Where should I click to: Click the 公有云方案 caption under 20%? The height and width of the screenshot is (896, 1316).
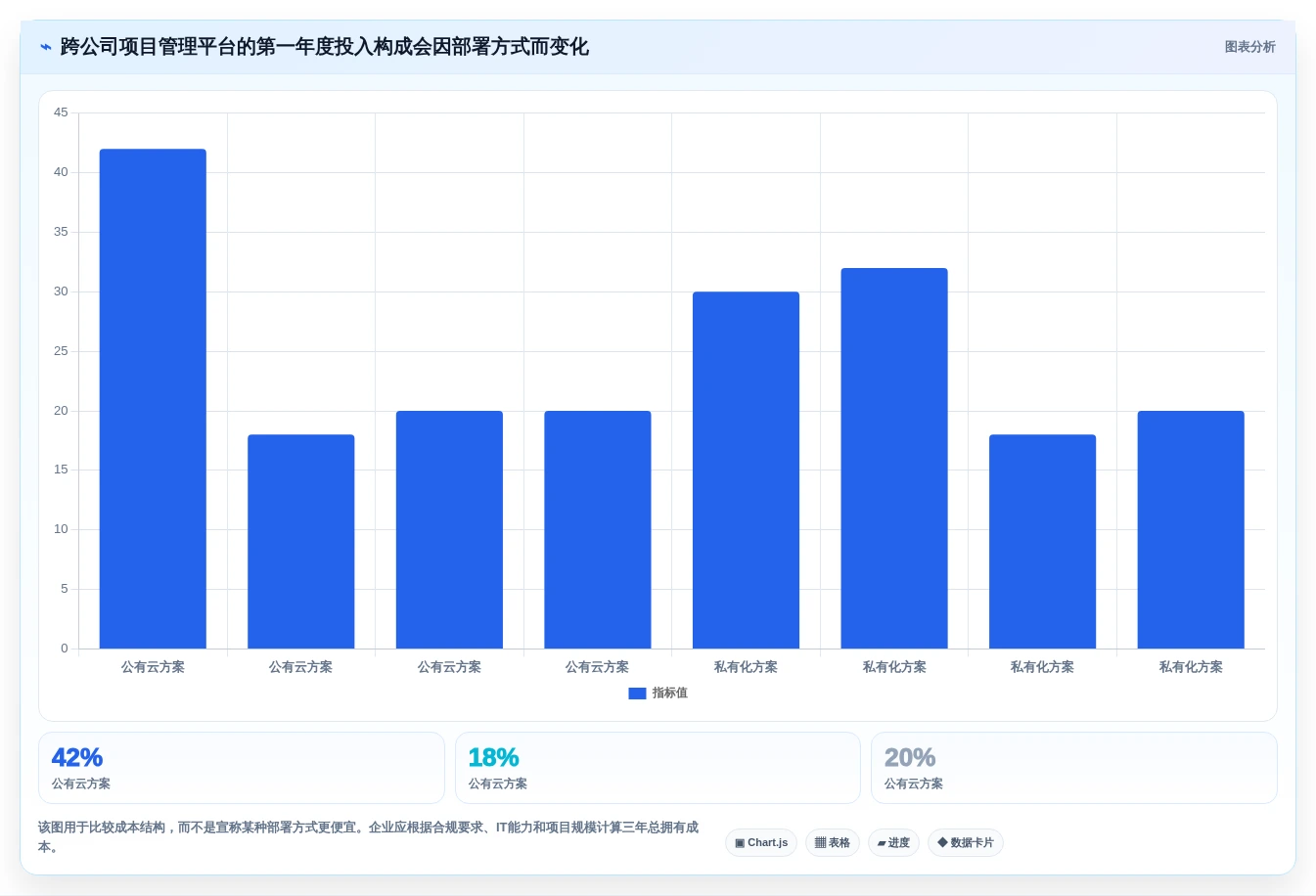click(914, 784)
